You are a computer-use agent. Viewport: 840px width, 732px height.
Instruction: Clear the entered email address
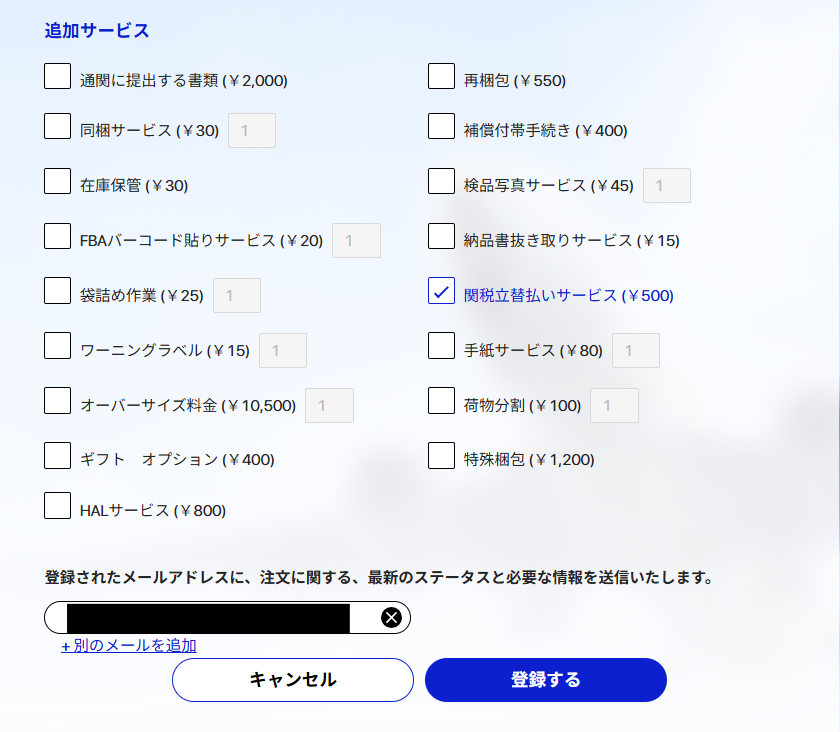[390, 617]
